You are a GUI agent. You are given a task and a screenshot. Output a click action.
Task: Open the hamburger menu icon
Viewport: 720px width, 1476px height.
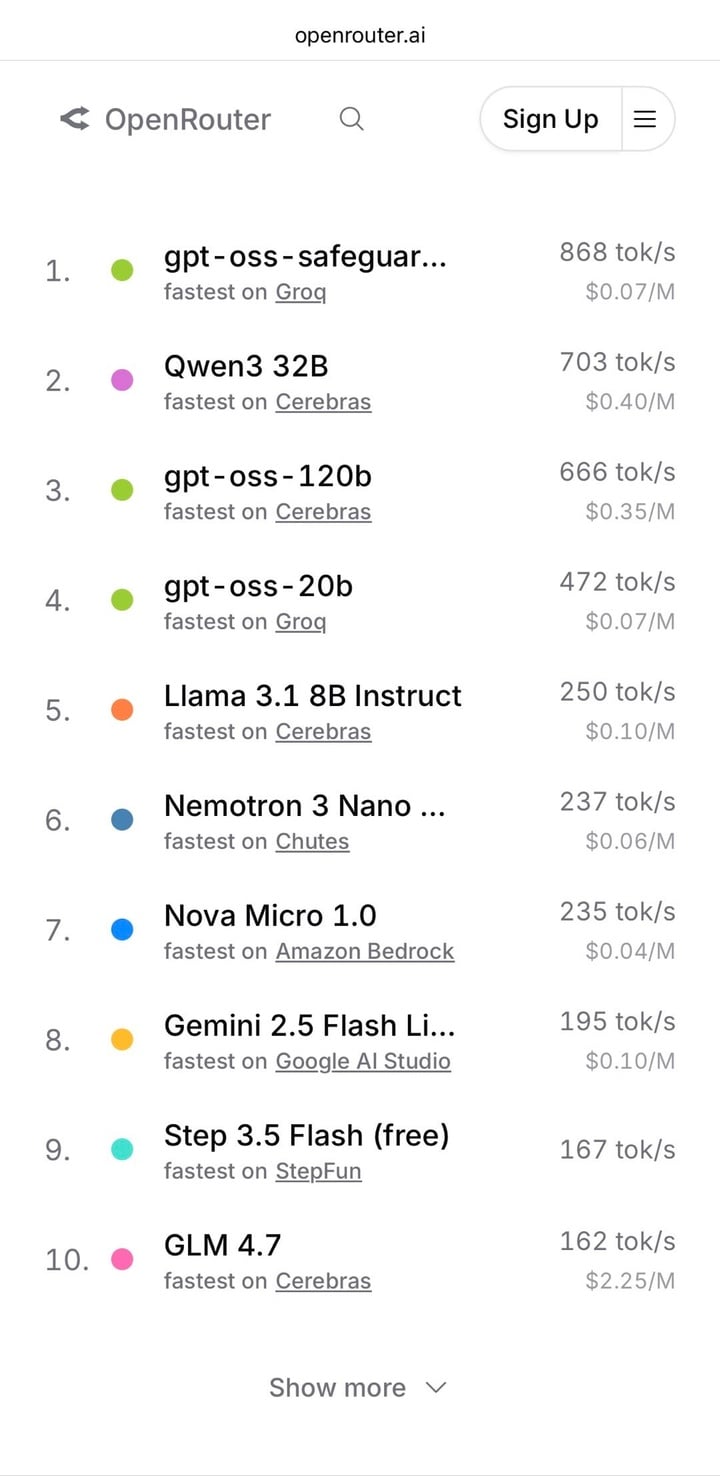646,119
